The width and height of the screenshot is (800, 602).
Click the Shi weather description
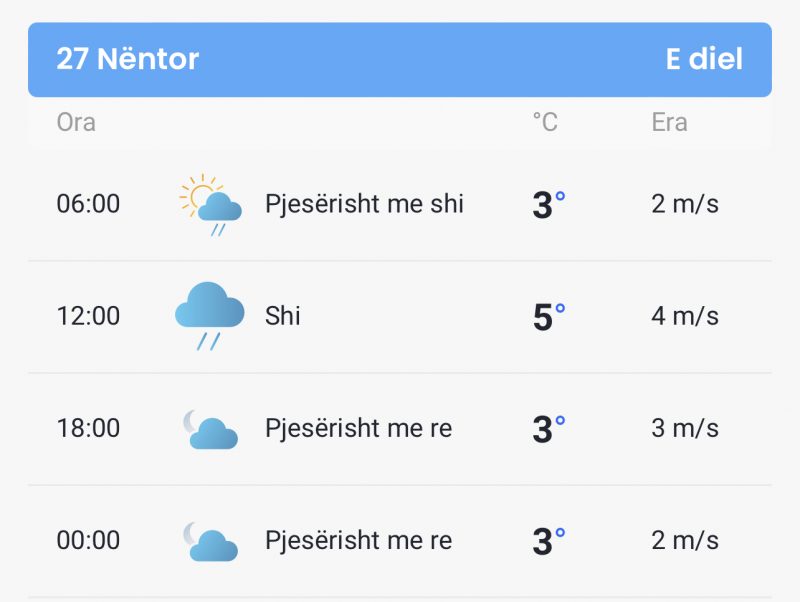[x=283, y=316]
